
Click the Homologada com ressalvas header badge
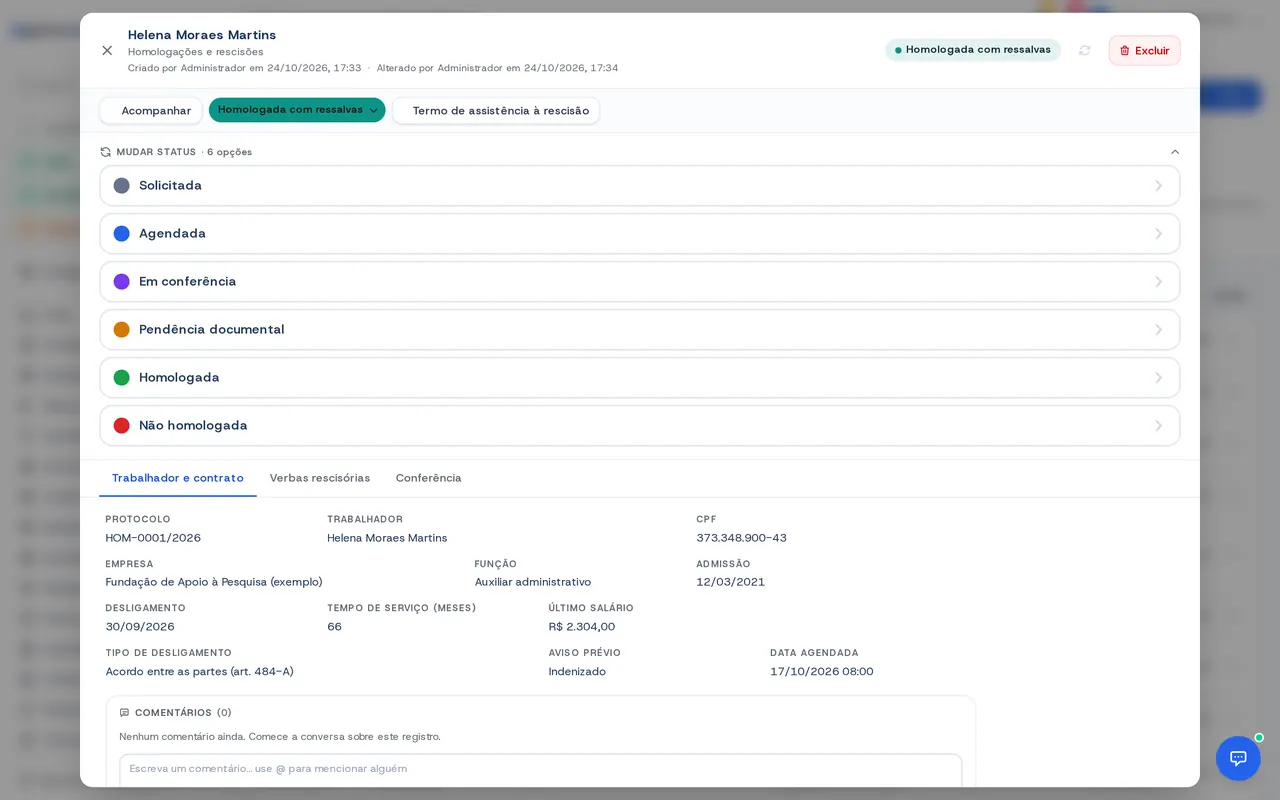(x=973, y=50)
